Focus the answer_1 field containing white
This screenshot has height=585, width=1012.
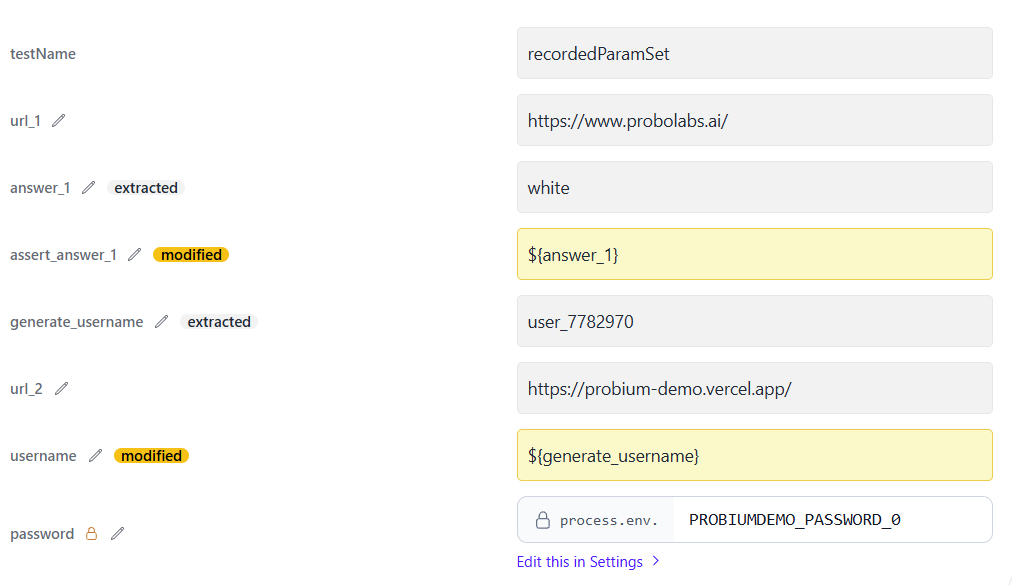754,188
